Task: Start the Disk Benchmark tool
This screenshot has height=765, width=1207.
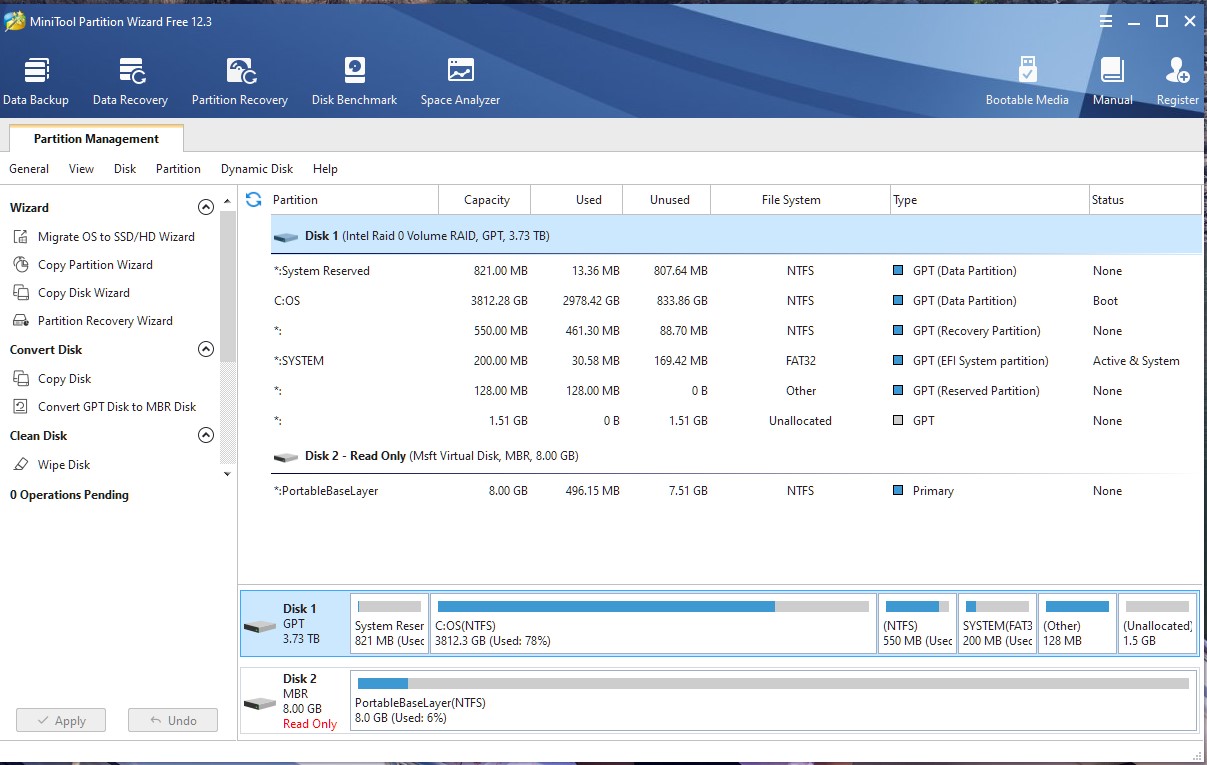Action: pos(354,82)
